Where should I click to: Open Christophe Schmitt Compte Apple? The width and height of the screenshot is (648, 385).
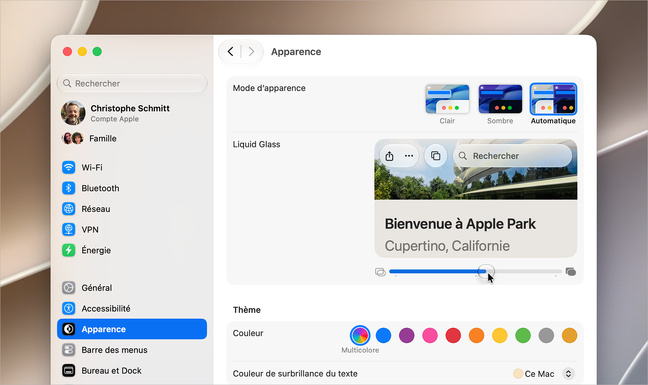click(x=132, y=113)
